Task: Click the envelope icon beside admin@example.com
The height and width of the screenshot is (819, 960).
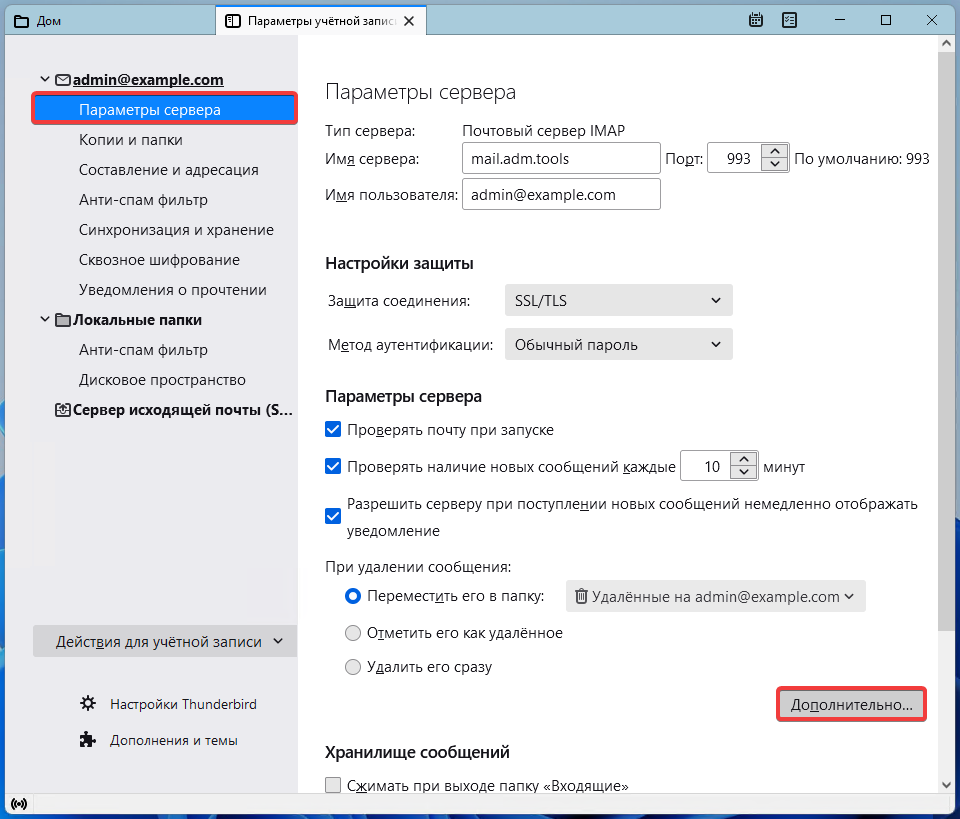Action: [62, 80]
